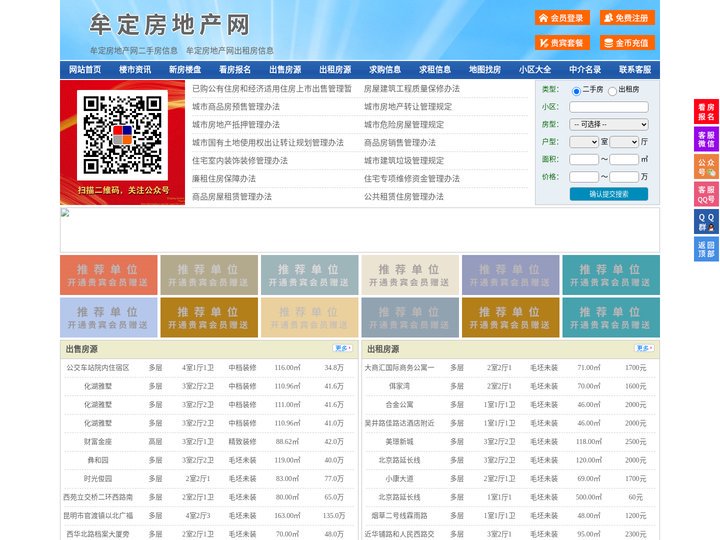The width and height of the screenshot is (720, 540).
Task: Open 城市商品房预售管理办法 link
Action: pos(236,107)
